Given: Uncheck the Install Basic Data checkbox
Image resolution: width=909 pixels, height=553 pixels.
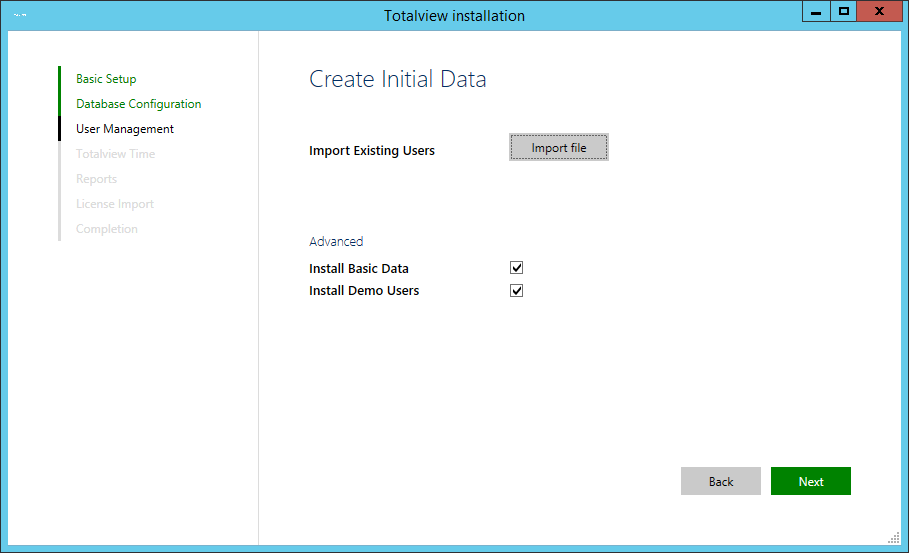Looking at the screenshot, I should [x=517, y=268].
